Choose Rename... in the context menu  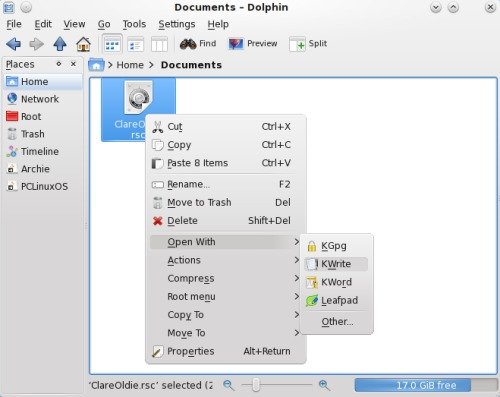pos(226,184)
